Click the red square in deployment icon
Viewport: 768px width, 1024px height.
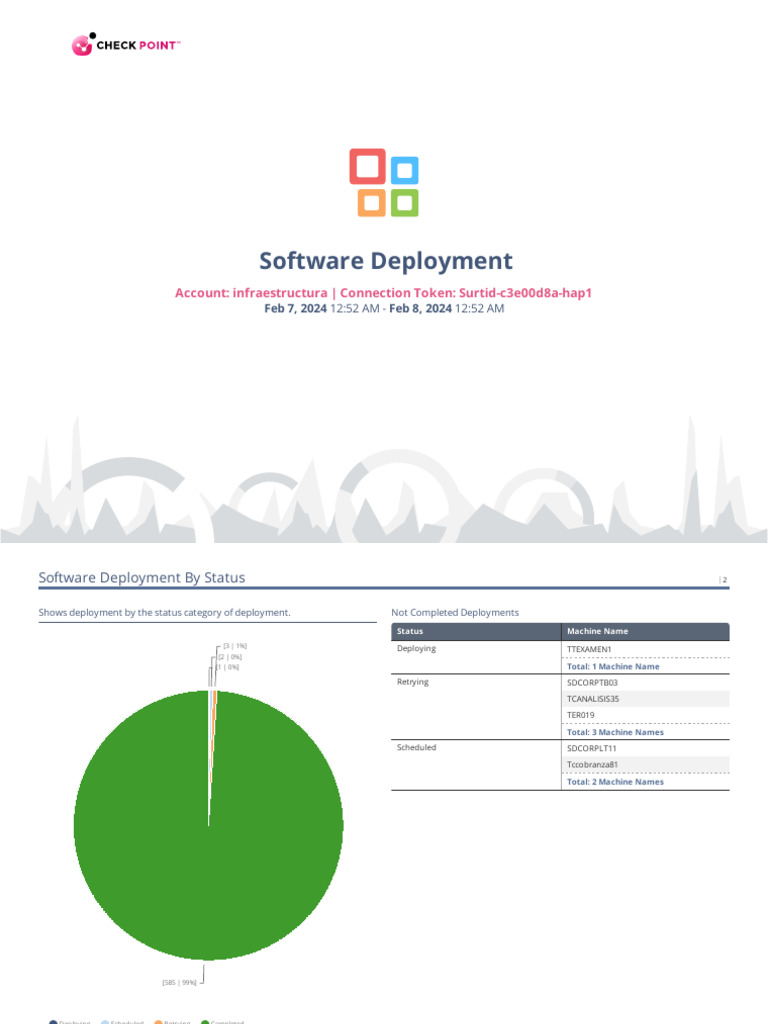click(x=367, y=167)
